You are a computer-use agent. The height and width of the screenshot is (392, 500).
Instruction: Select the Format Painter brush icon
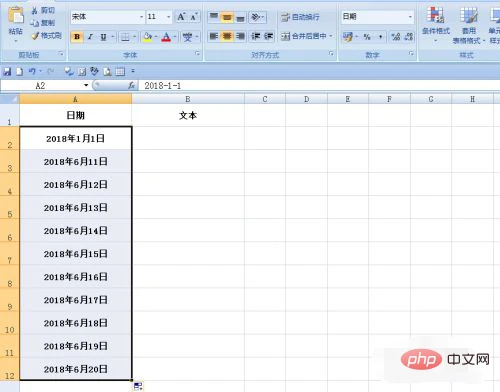pyautogui.click(x=35, y=36)
